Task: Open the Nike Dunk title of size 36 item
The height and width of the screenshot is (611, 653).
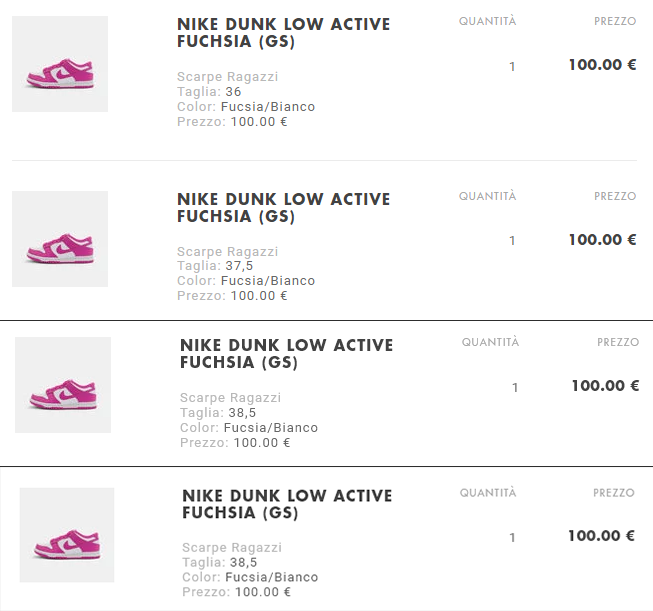Action: click(284, 32)
